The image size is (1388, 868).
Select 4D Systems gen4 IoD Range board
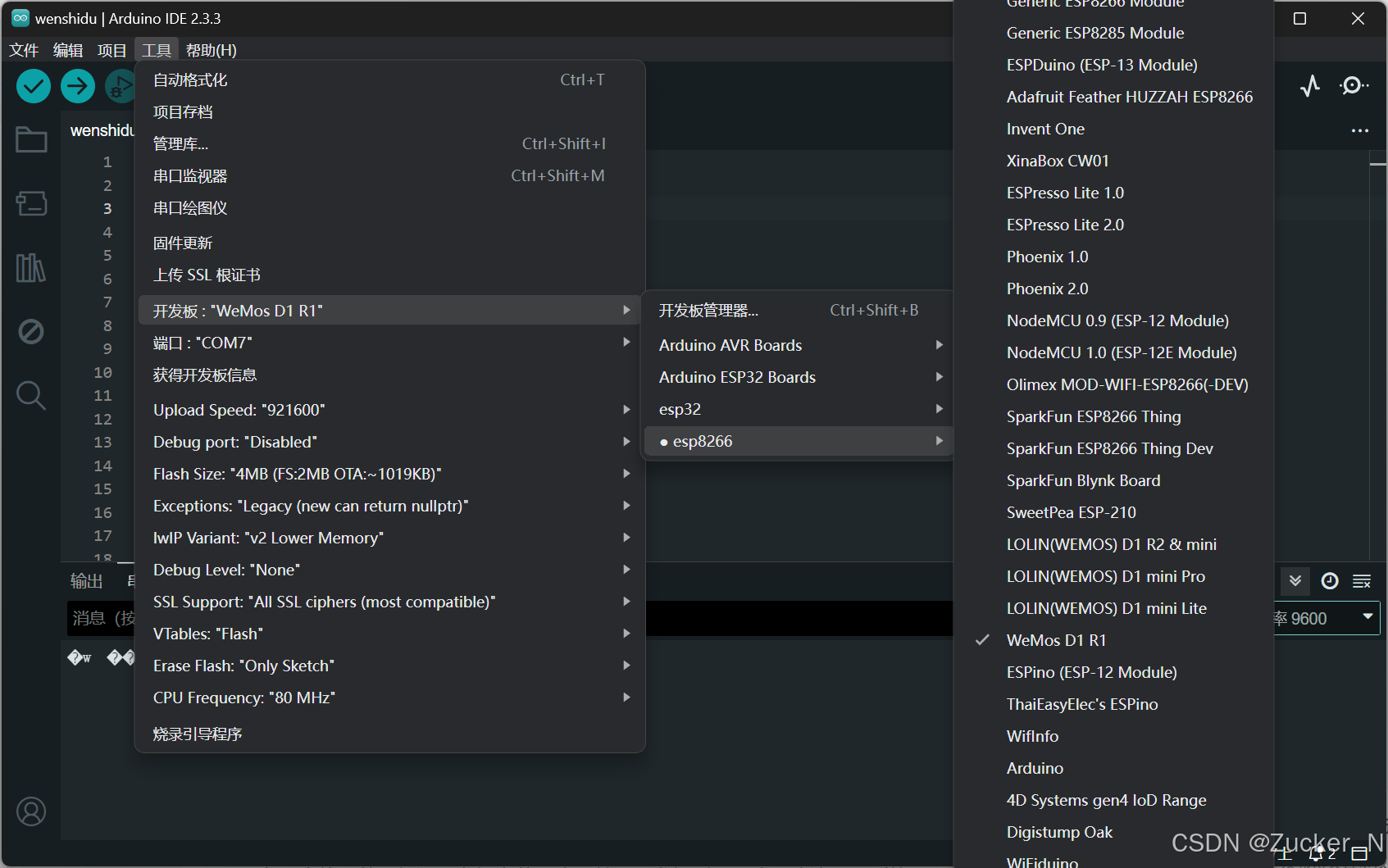click(1113, 800)
